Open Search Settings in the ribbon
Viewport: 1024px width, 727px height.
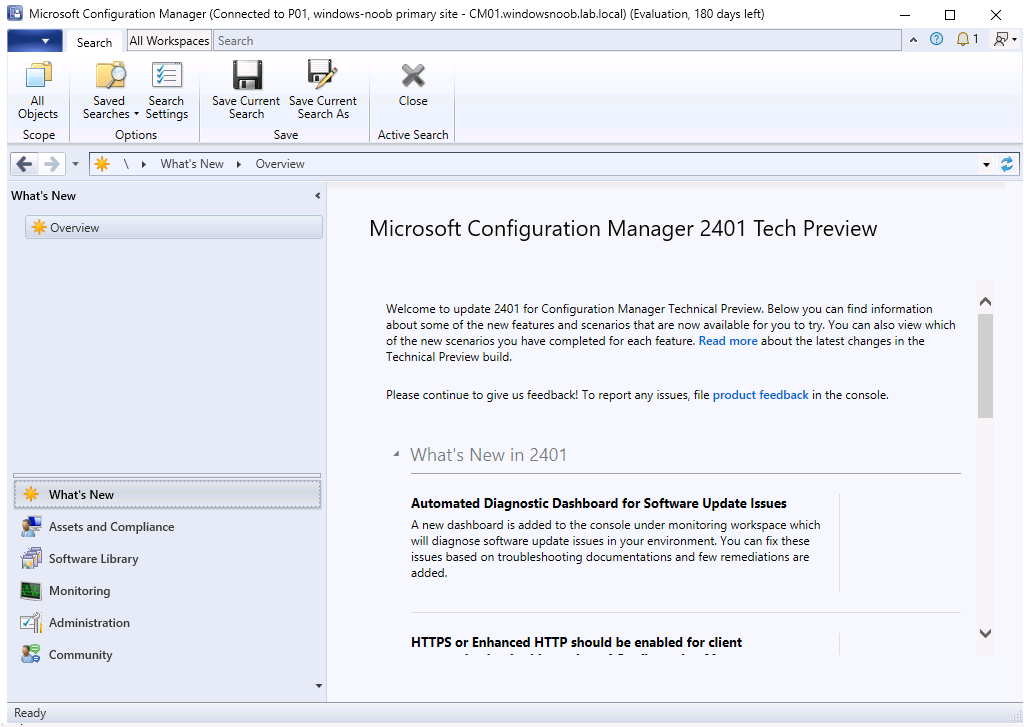167,90
